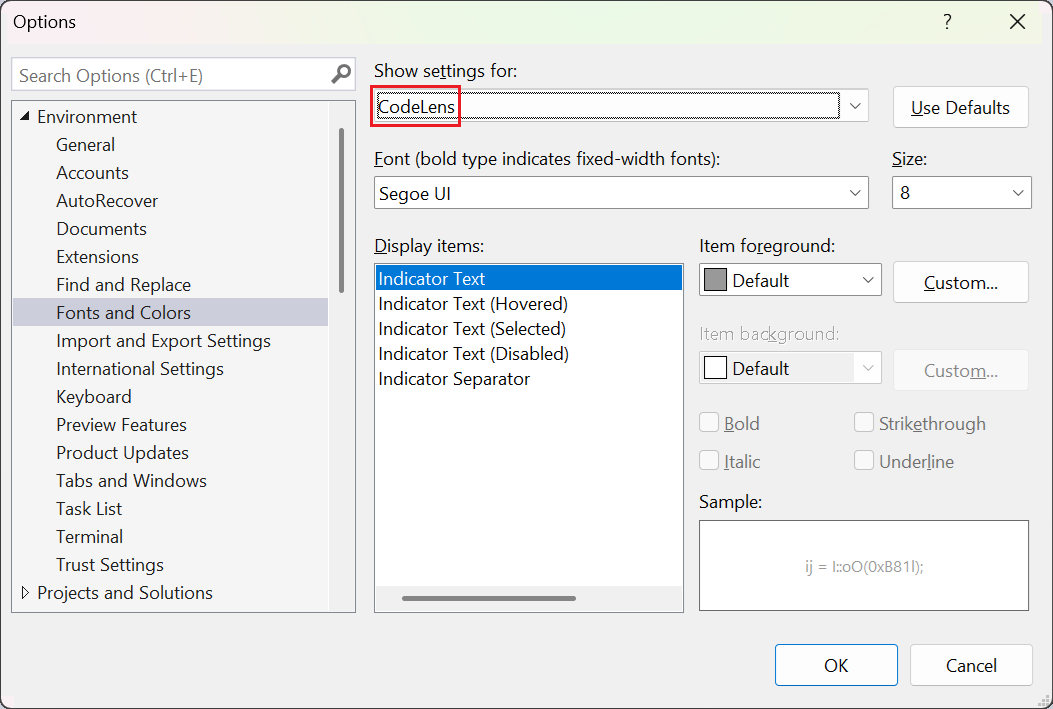This screenshot has height=709, width=1053.
Task: Open the Font dropdown
Action: pos(854,192)
